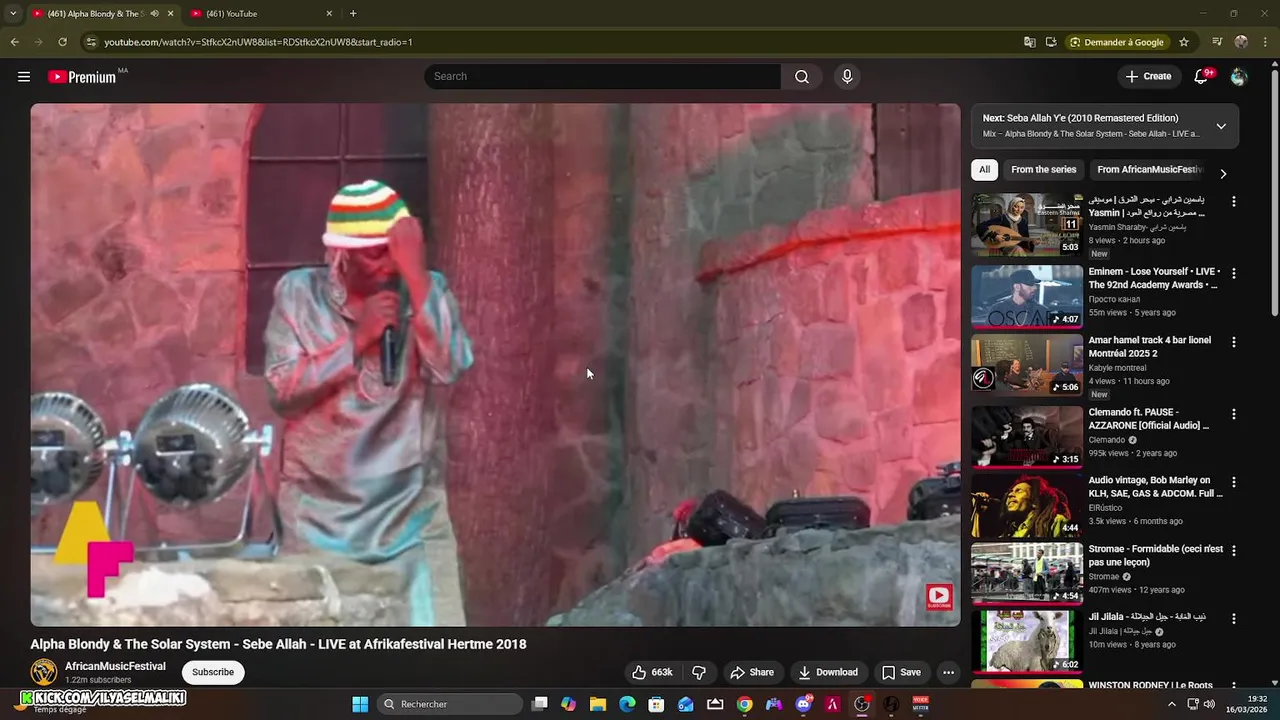The width and height of the screenshot is (1280, 720).
Task: Dislike this video
Action: click(699, 672)
